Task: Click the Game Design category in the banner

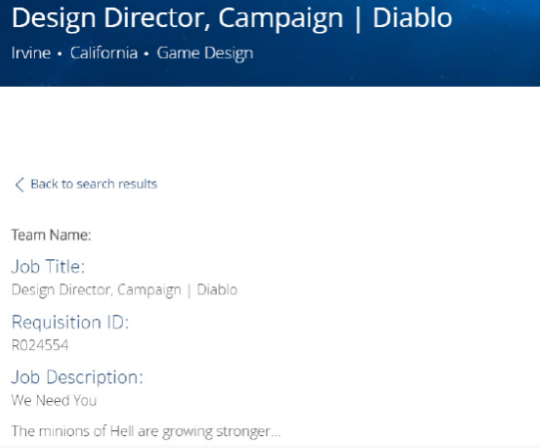Action: pos(205,54)
